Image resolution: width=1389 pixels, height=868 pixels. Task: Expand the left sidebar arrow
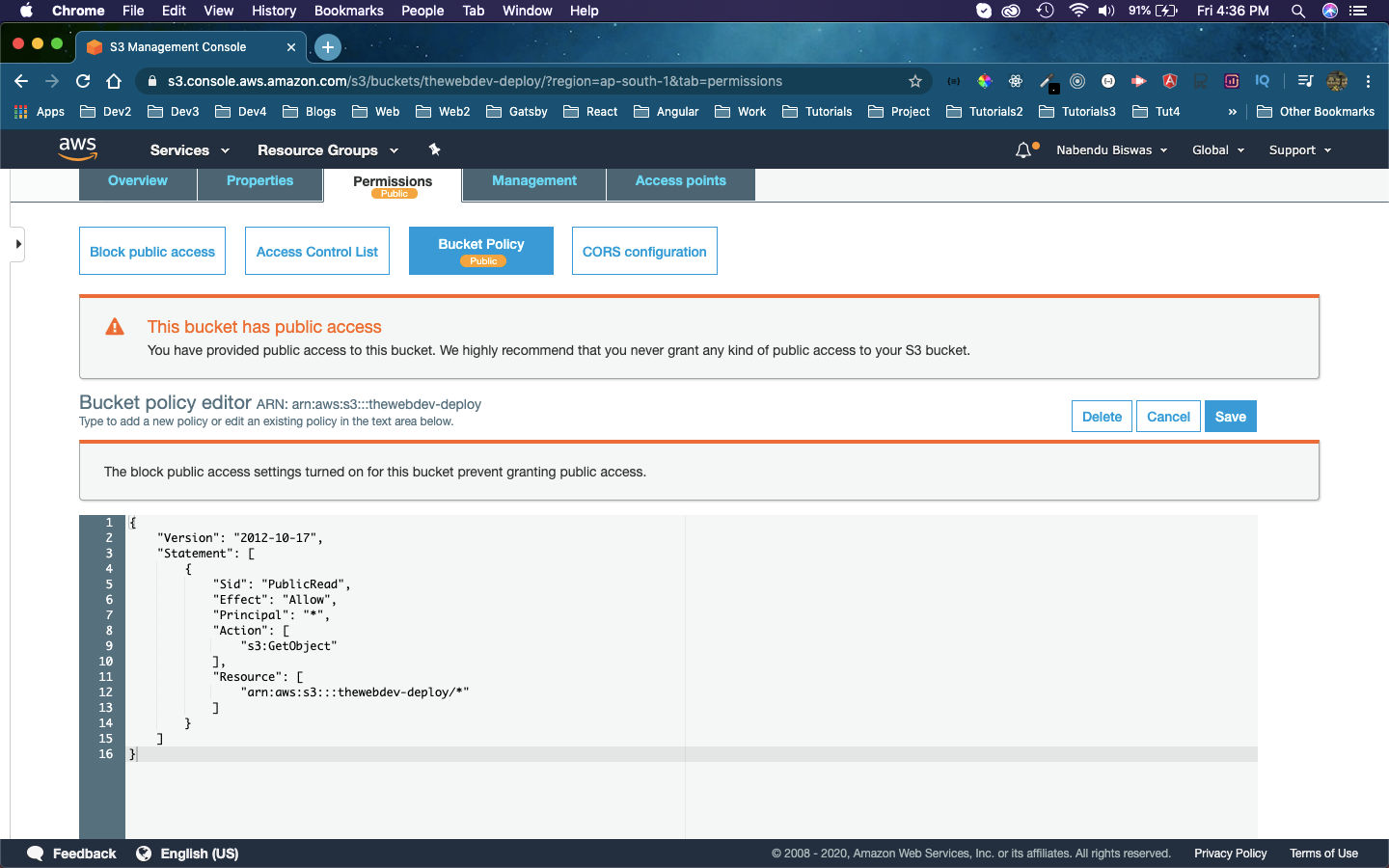click(x=18, y=244)
